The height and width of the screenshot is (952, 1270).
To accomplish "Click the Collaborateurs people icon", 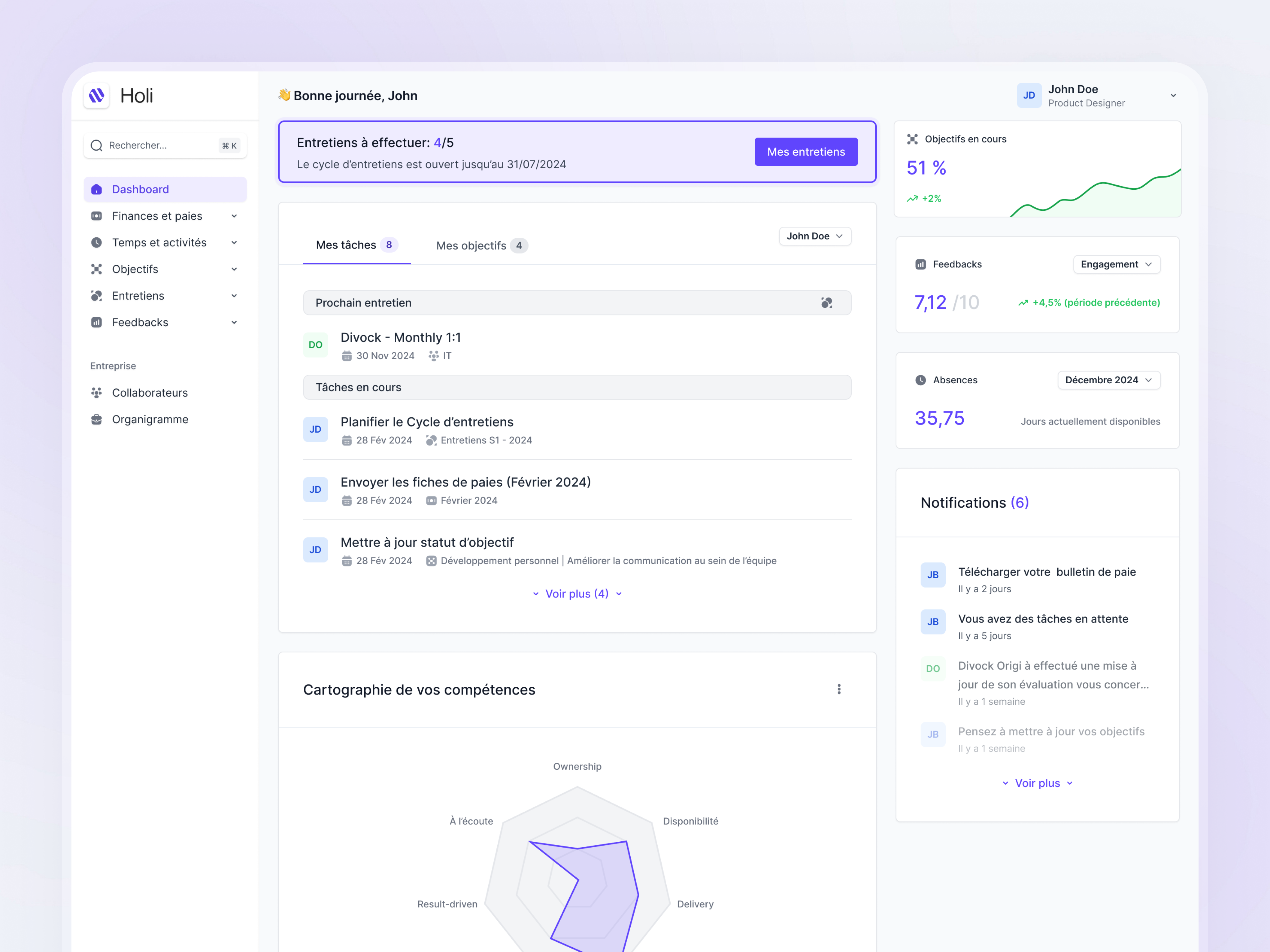I will (x=96, y=393).
